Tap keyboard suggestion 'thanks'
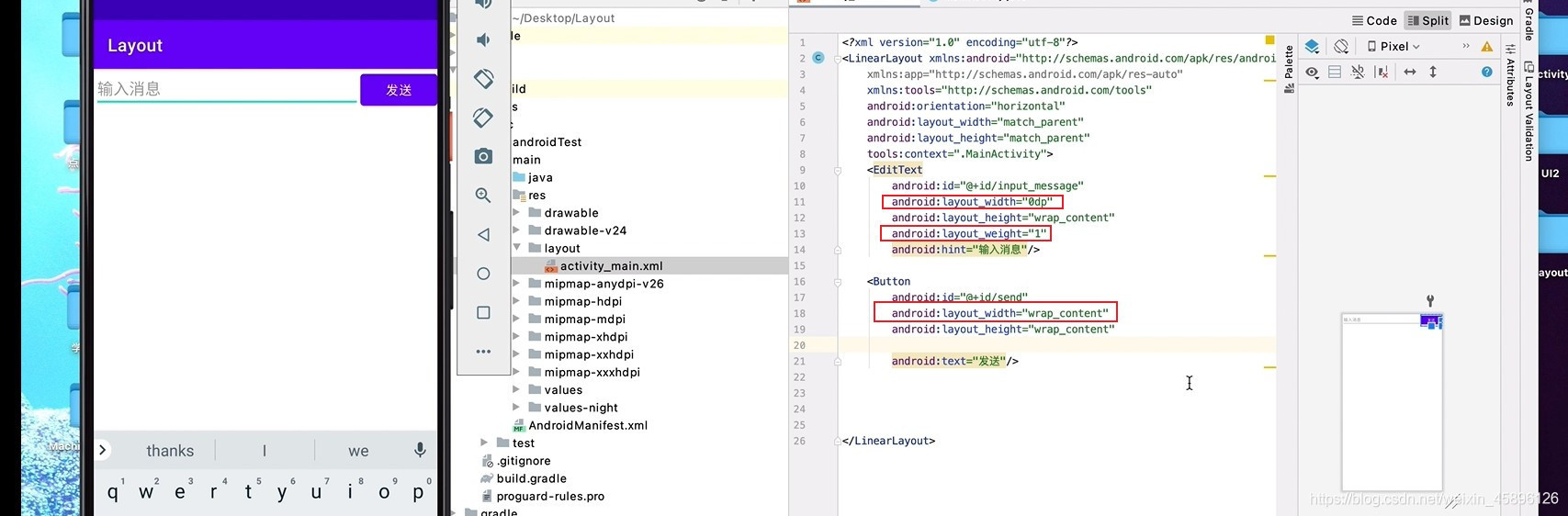Screen dimensions: 1568x516 click(170, 451)
